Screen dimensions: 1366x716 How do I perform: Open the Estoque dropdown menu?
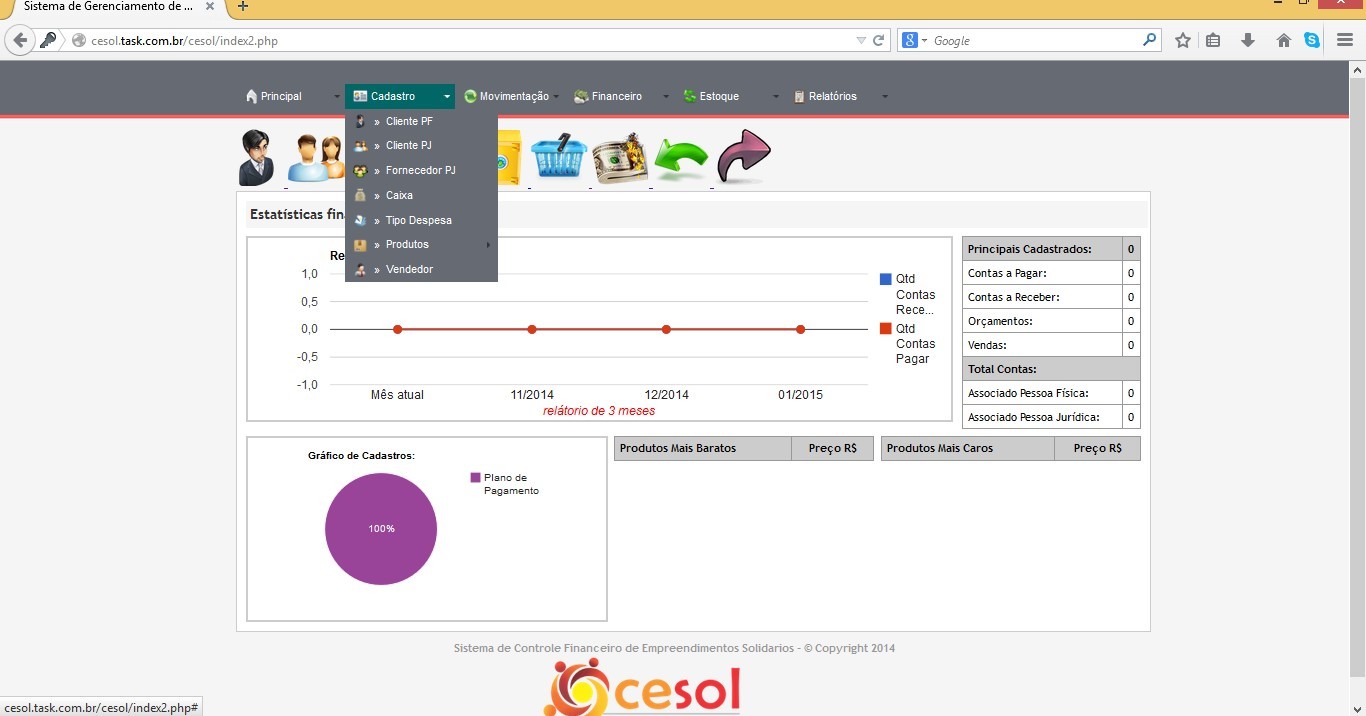[719, 97]
